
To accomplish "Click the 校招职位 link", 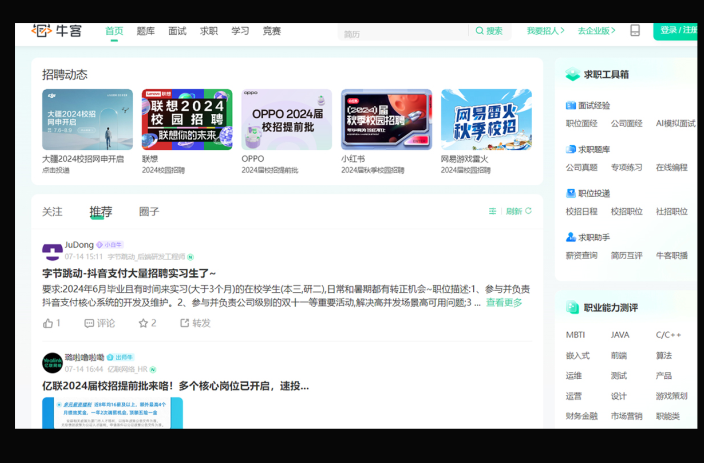I will tap(627, 212).
